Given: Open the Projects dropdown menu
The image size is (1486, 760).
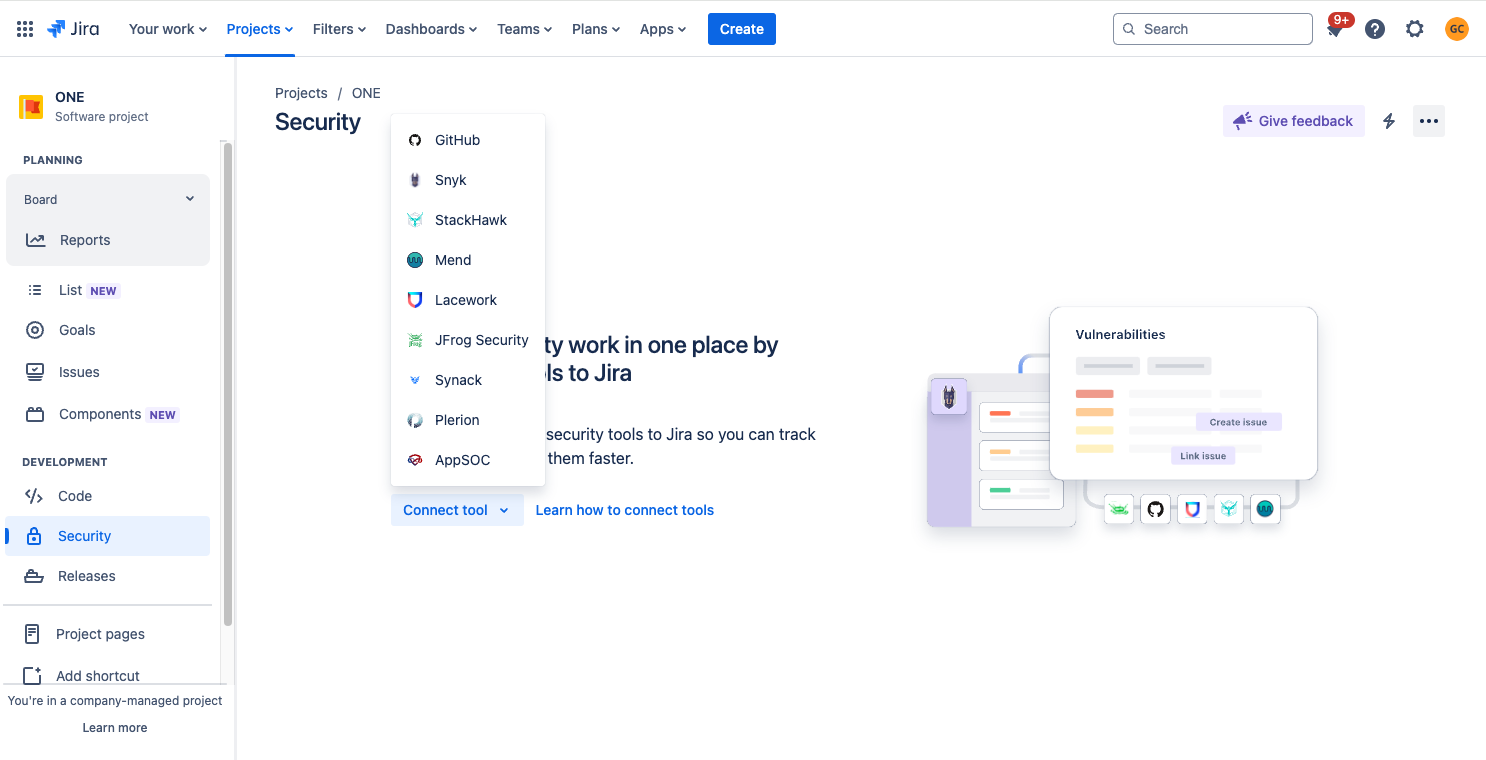Looking at the screenshot, I should pyautogui.click(x=260, y=29).
